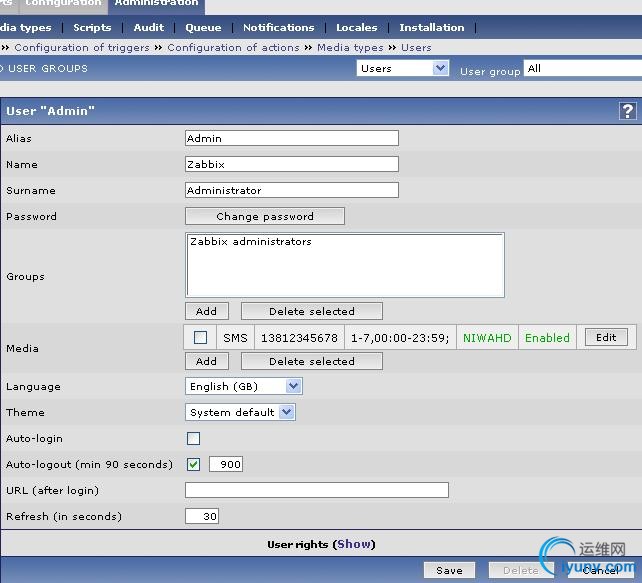
Task: Open the Scripts submenu
Action: tap(92, 27)
